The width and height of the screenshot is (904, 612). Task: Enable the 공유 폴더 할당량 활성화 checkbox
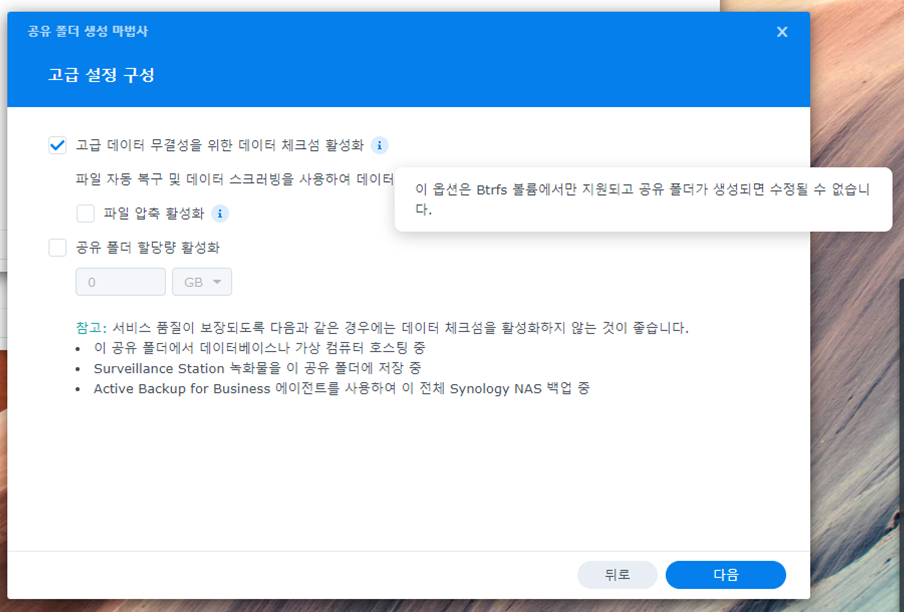click(x=57, y=248)
